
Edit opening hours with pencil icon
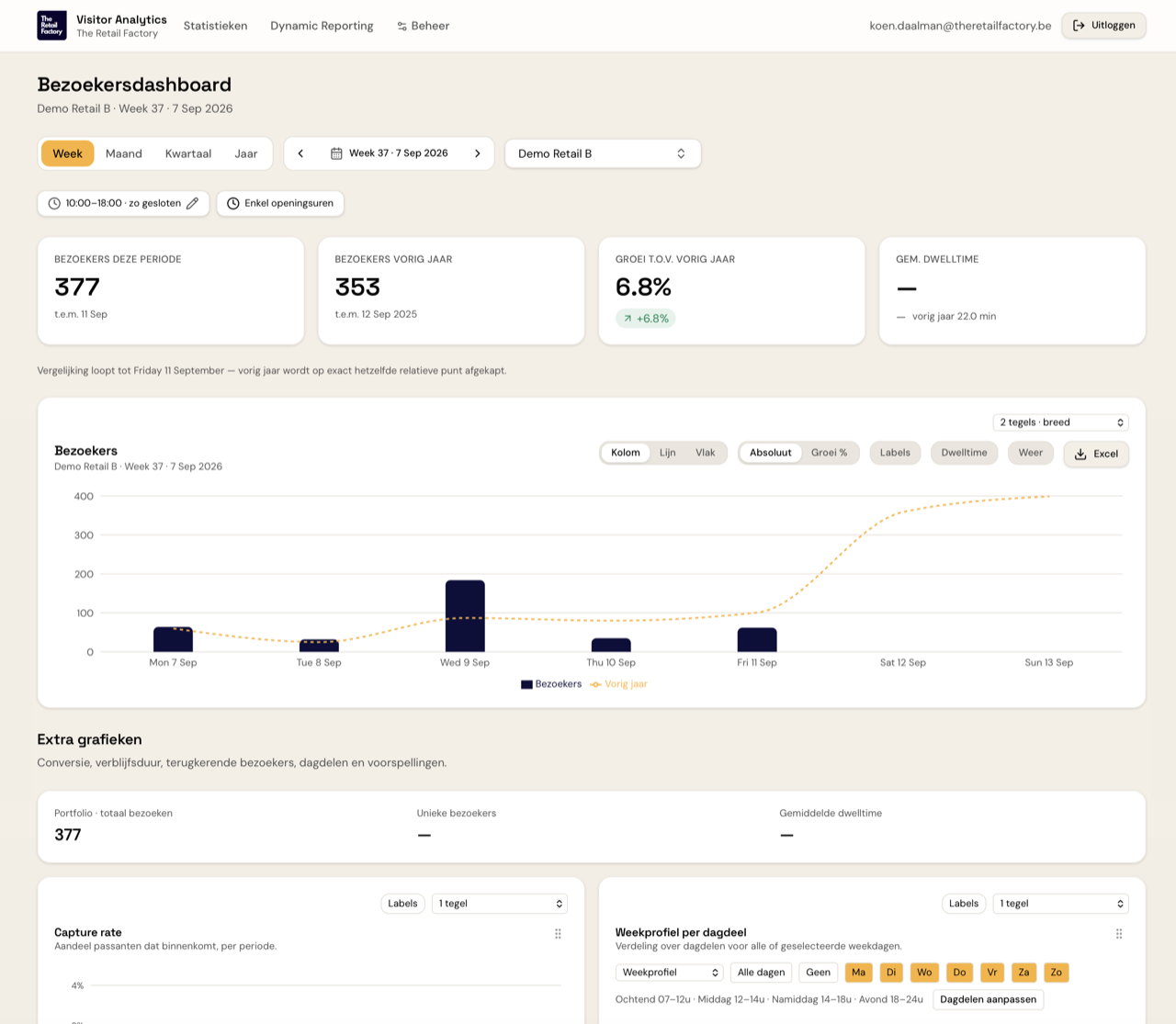click(x=192, y=203)
